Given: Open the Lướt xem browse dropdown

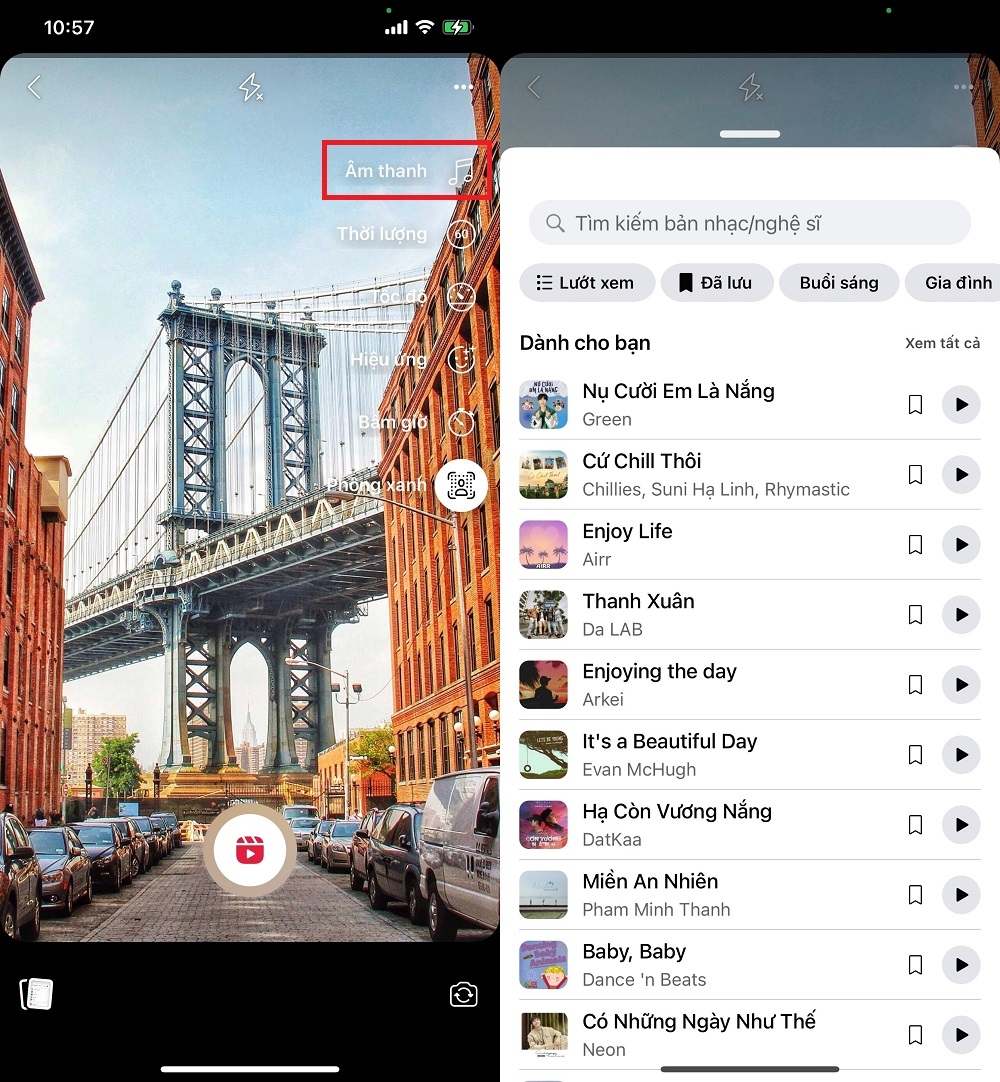Looking at the screenshot, I should [587, 282].
